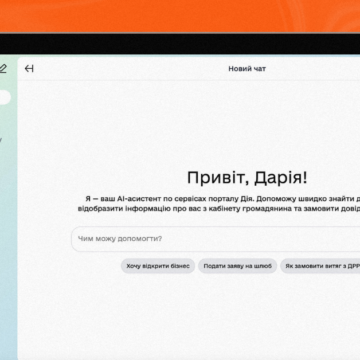This screenshot has height=360, width=360.
Task: Click the black top bar of the window
Action: coord(180,44)
